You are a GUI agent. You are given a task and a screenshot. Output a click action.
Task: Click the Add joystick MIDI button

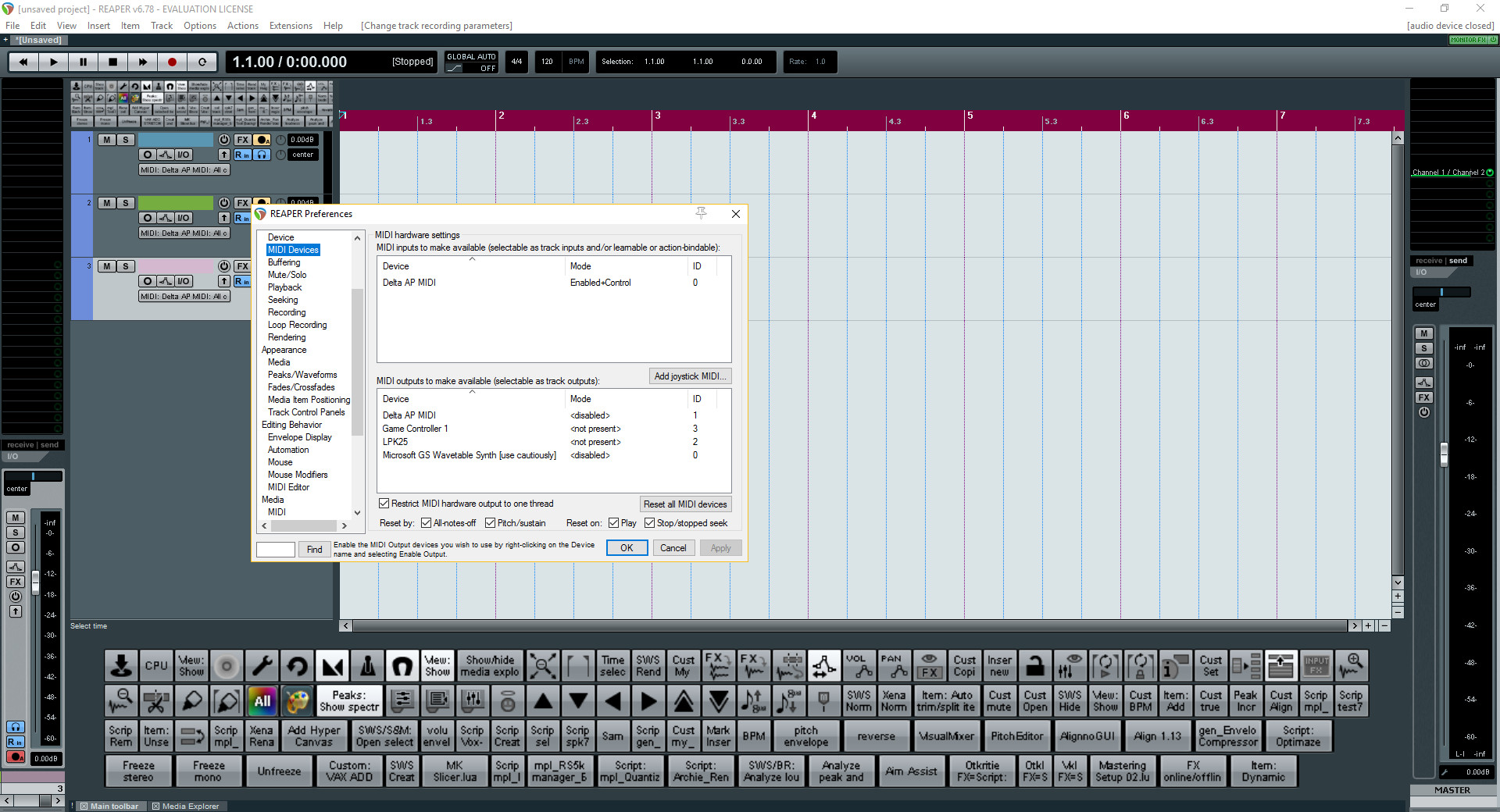691,376
